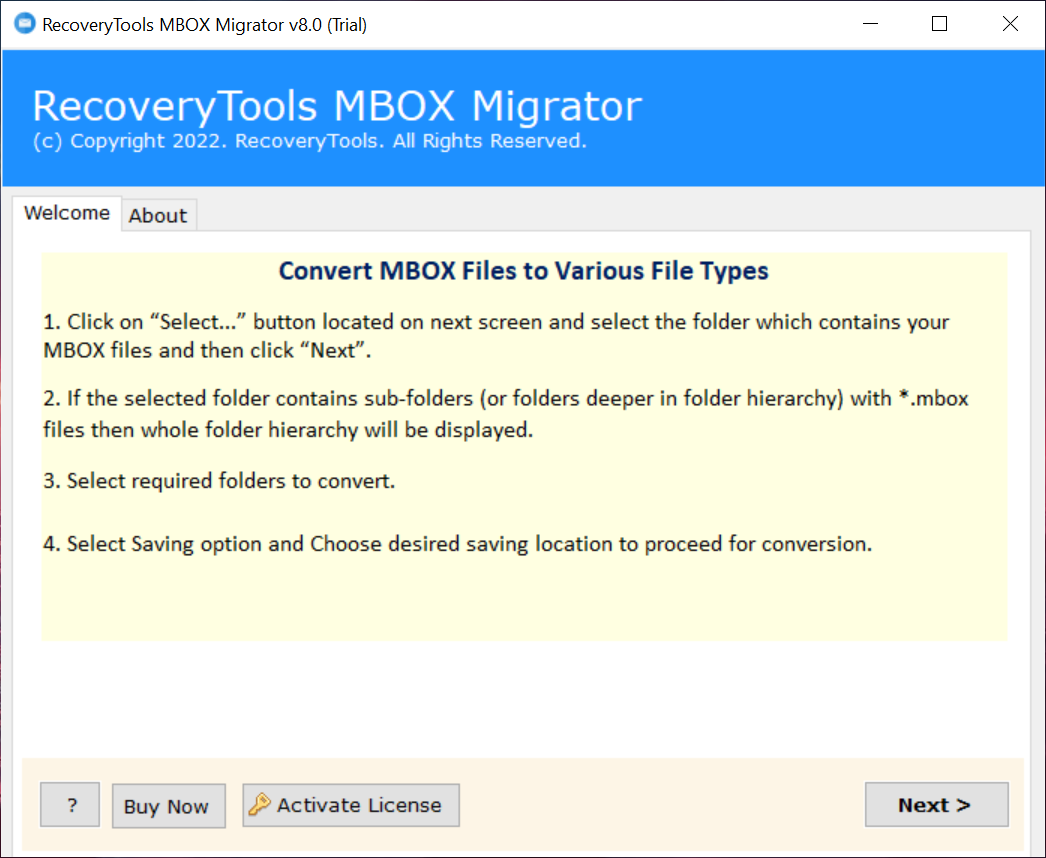Image resolution: width=1046 pixels, height=858 pixels.
Task: Click the key icon on Activate License
Action: pos(259,805)
